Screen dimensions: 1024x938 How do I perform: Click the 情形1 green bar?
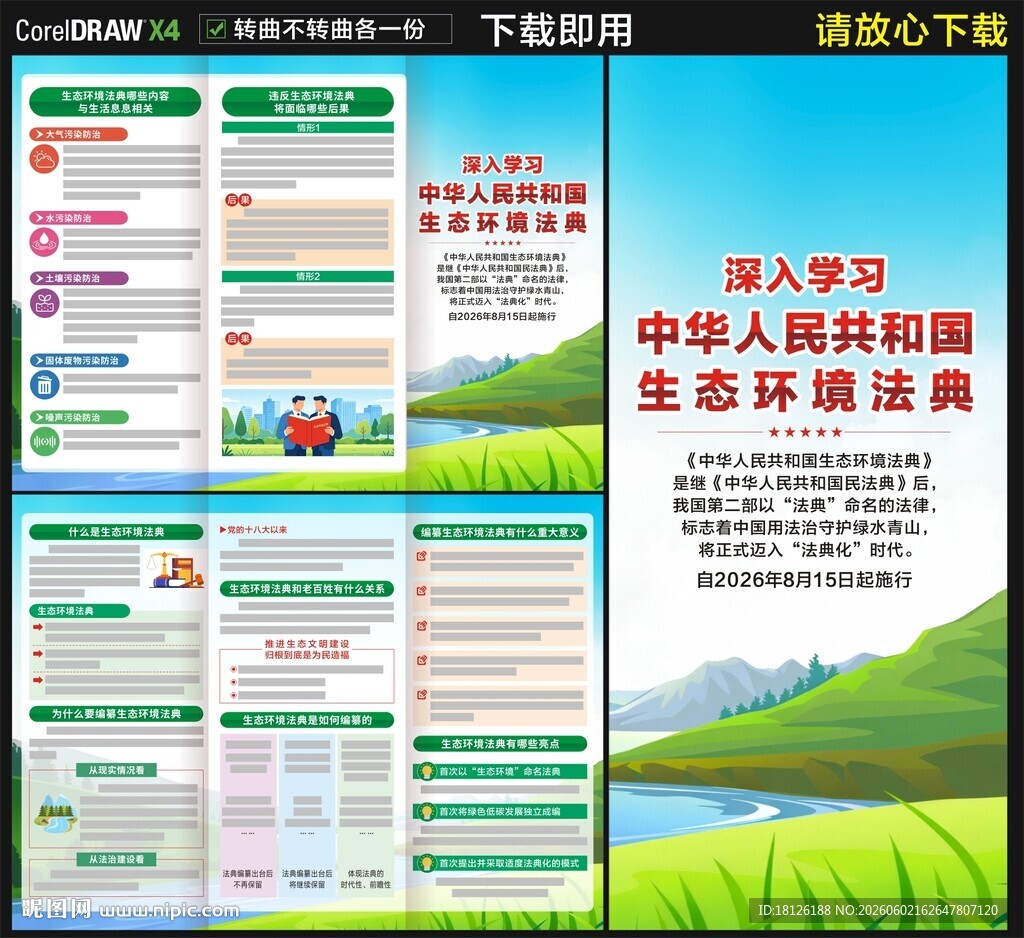308,127
